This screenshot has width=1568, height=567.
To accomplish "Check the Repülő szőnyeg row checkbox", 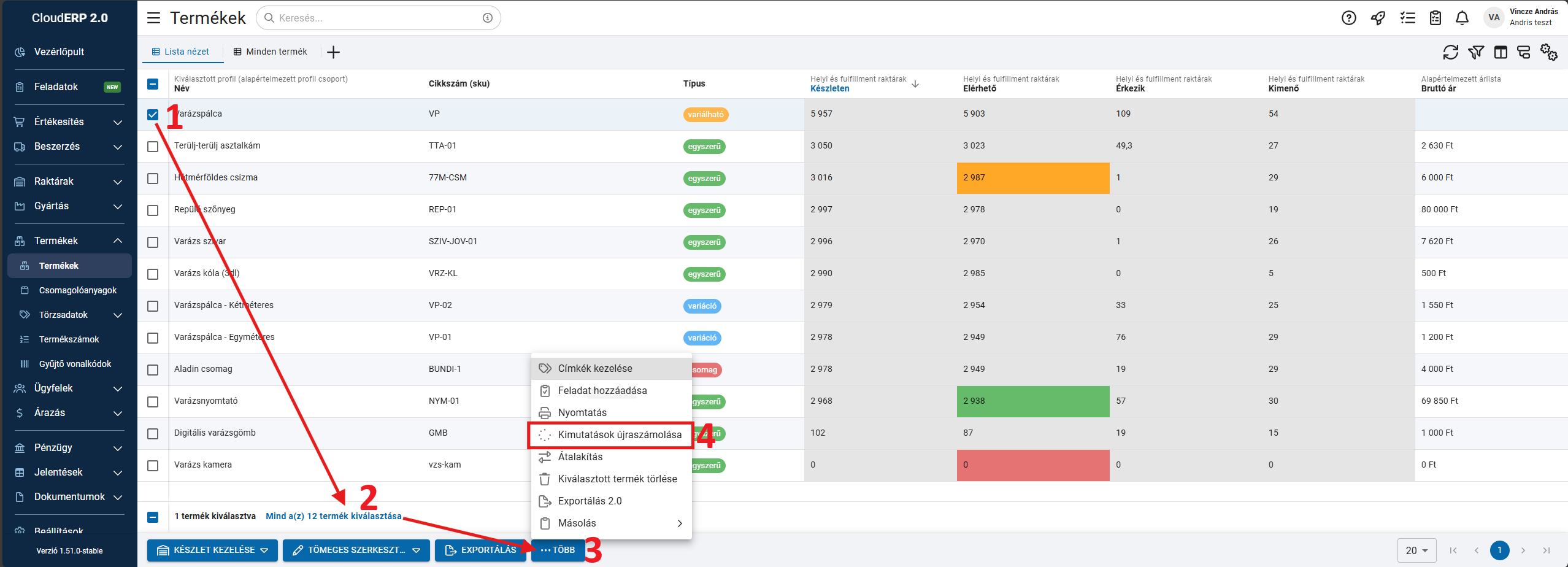I will pyautogui.click(x=153, y=210).
